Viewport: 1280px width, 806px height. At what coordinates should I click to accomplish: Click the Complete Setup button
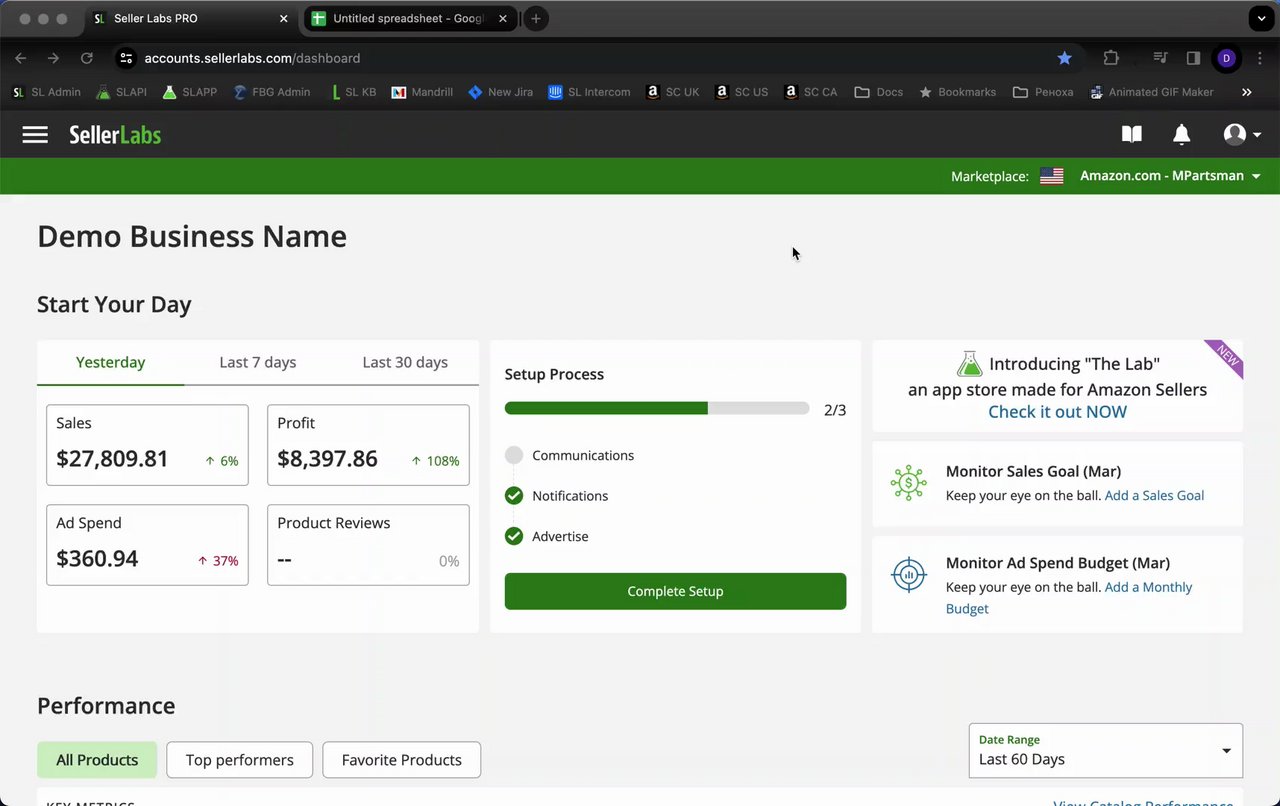(675, 591)
